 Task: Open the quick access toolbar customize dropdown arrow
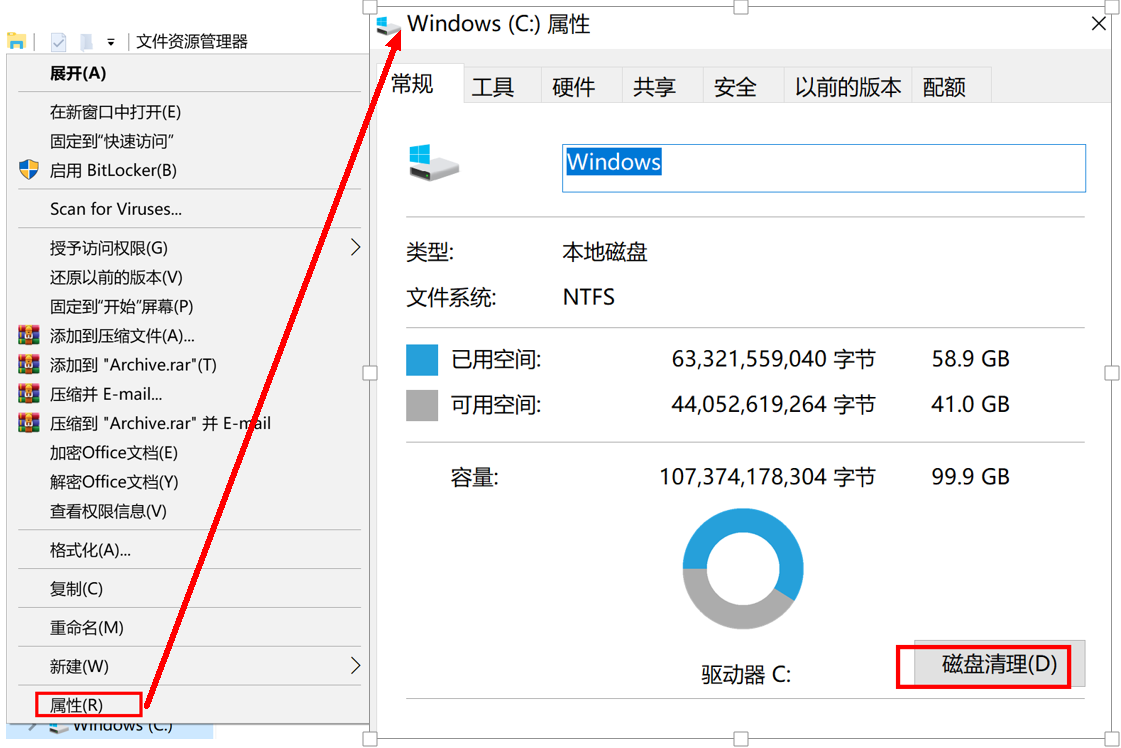point(111,42)
